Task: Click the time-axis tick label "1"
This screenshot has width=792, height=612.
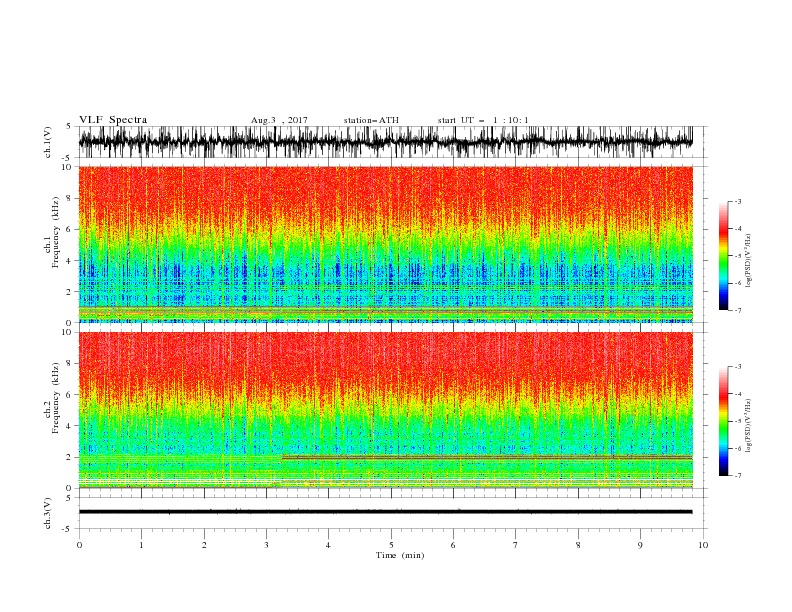Action: point(141,545)
